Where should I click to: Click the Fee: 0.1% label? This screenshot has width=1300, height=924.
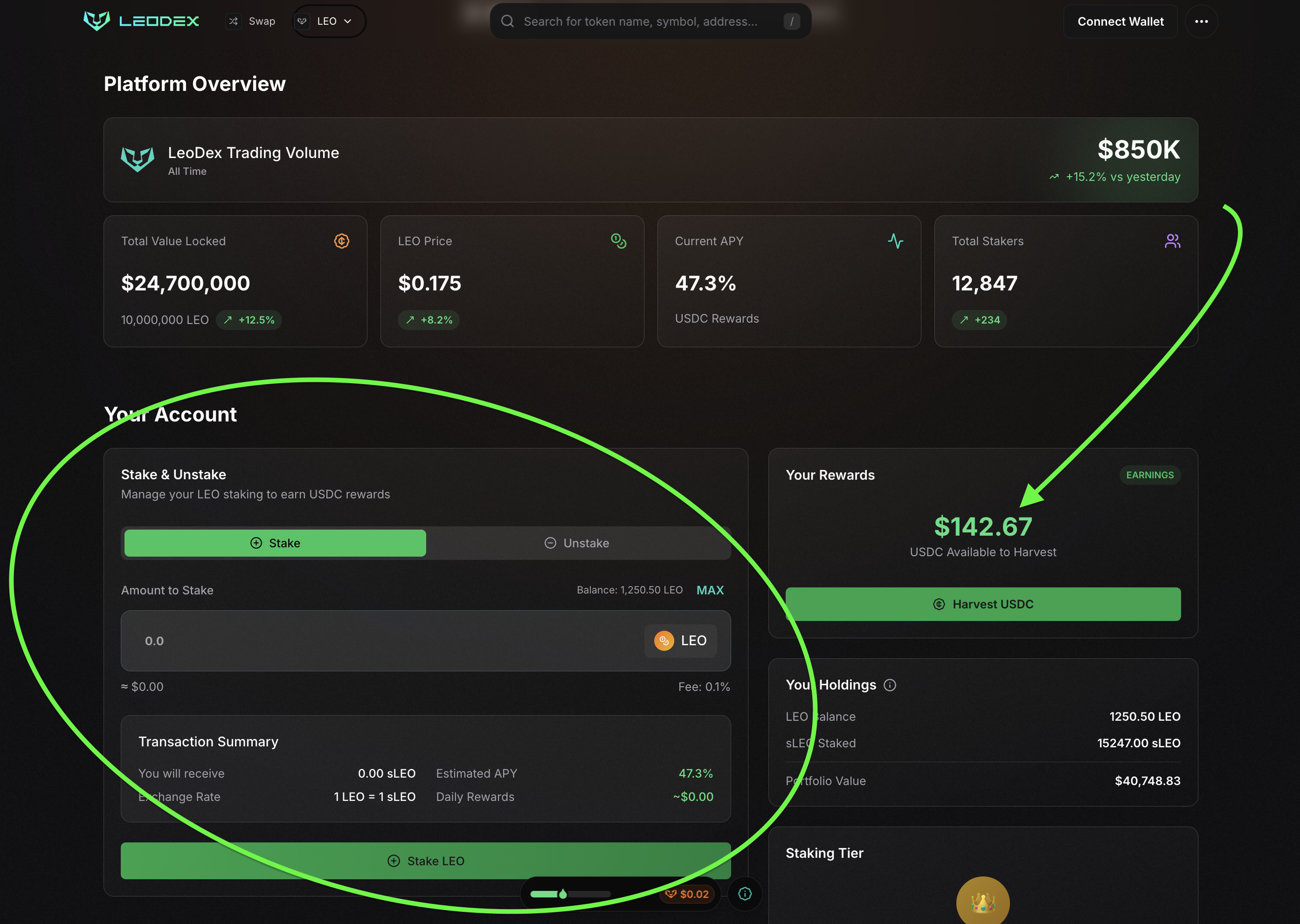pos(704,687)
